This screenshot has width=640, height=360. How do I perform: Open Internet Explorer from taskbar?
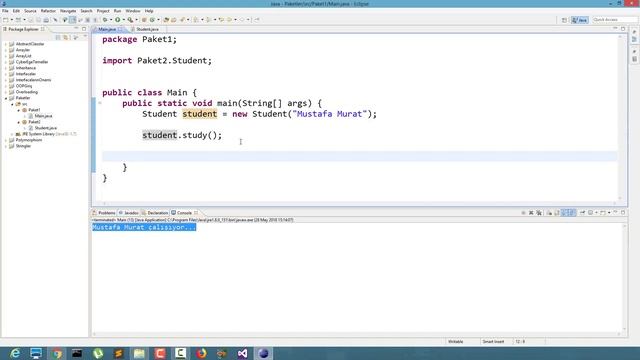pyautogui.click(x=15, y=353)
